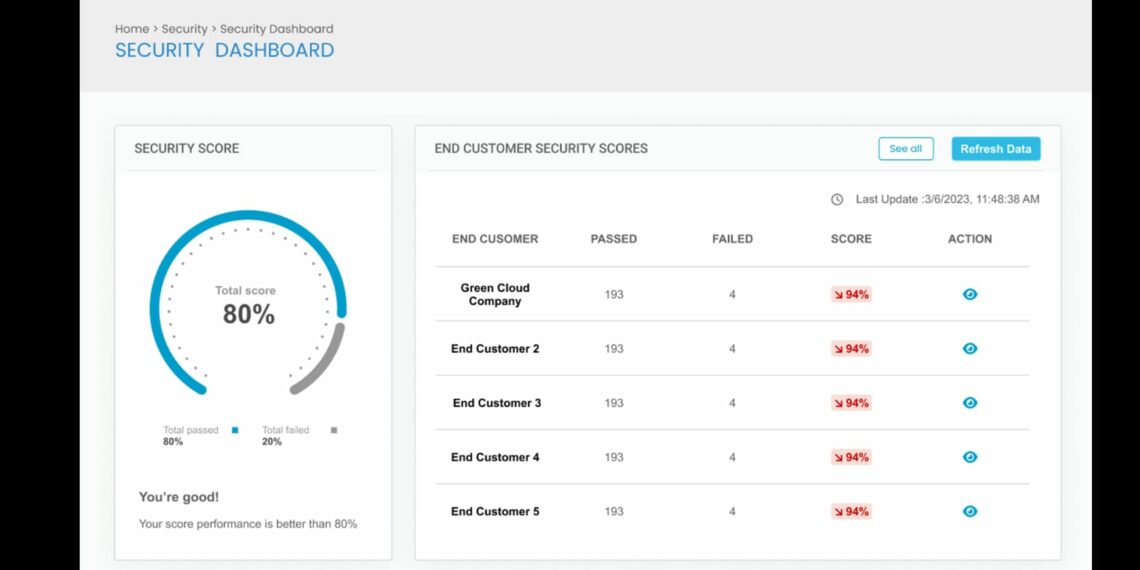
Task: Click the eye icon for Green Cloud Company
Action: click(x=969, y=295)
